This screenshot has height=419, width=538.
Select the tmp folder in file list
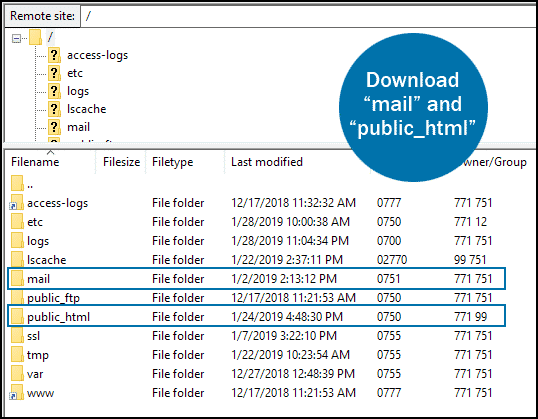coord(38,355)
